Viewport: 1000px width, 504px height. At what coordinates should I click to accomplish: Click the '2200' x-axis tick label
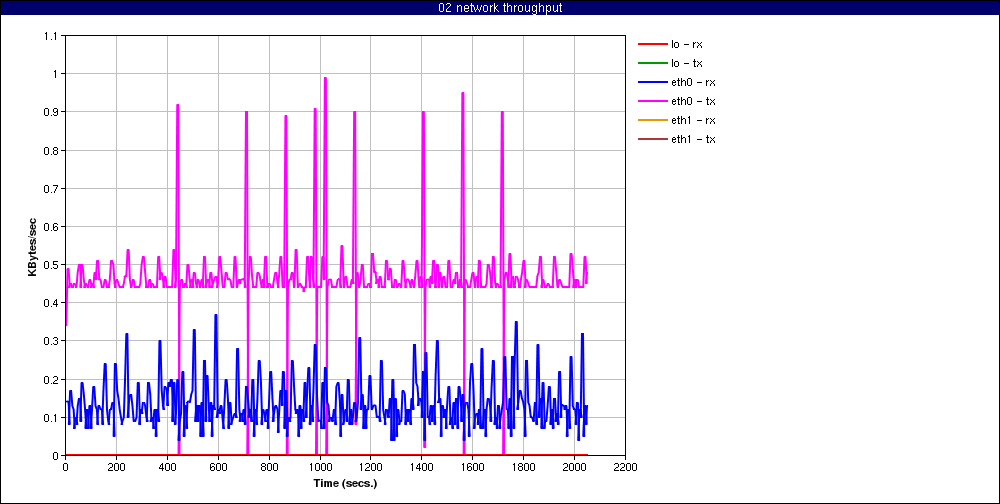626,466
